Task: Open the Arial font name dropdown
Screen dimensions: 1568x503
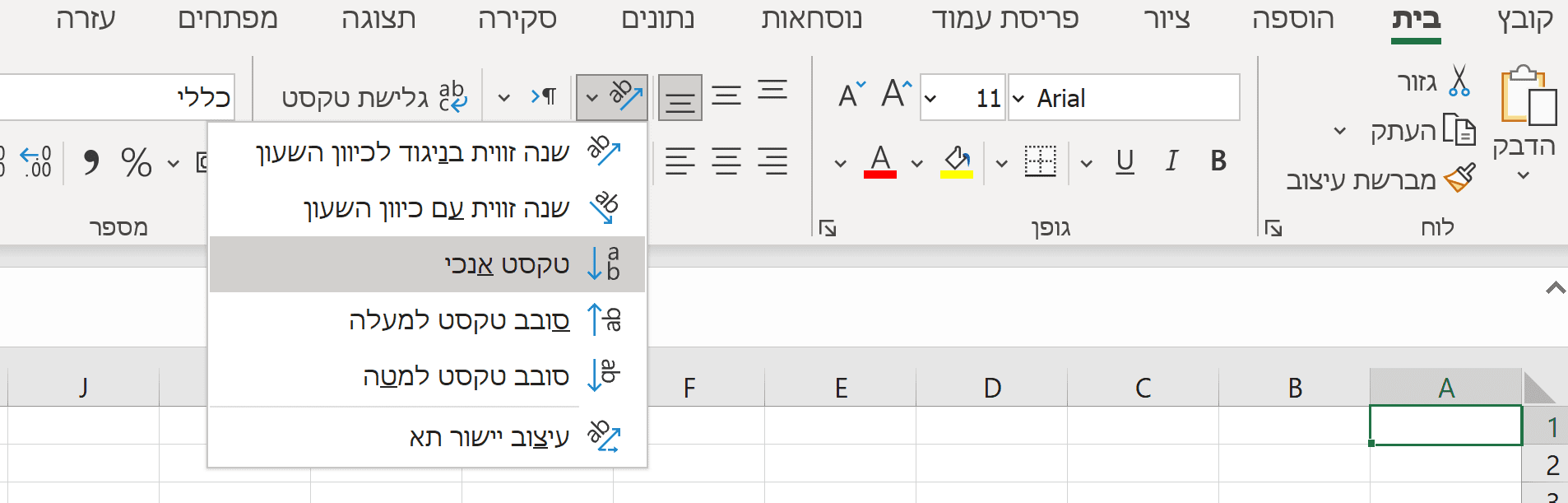Action: (1018, 99)
